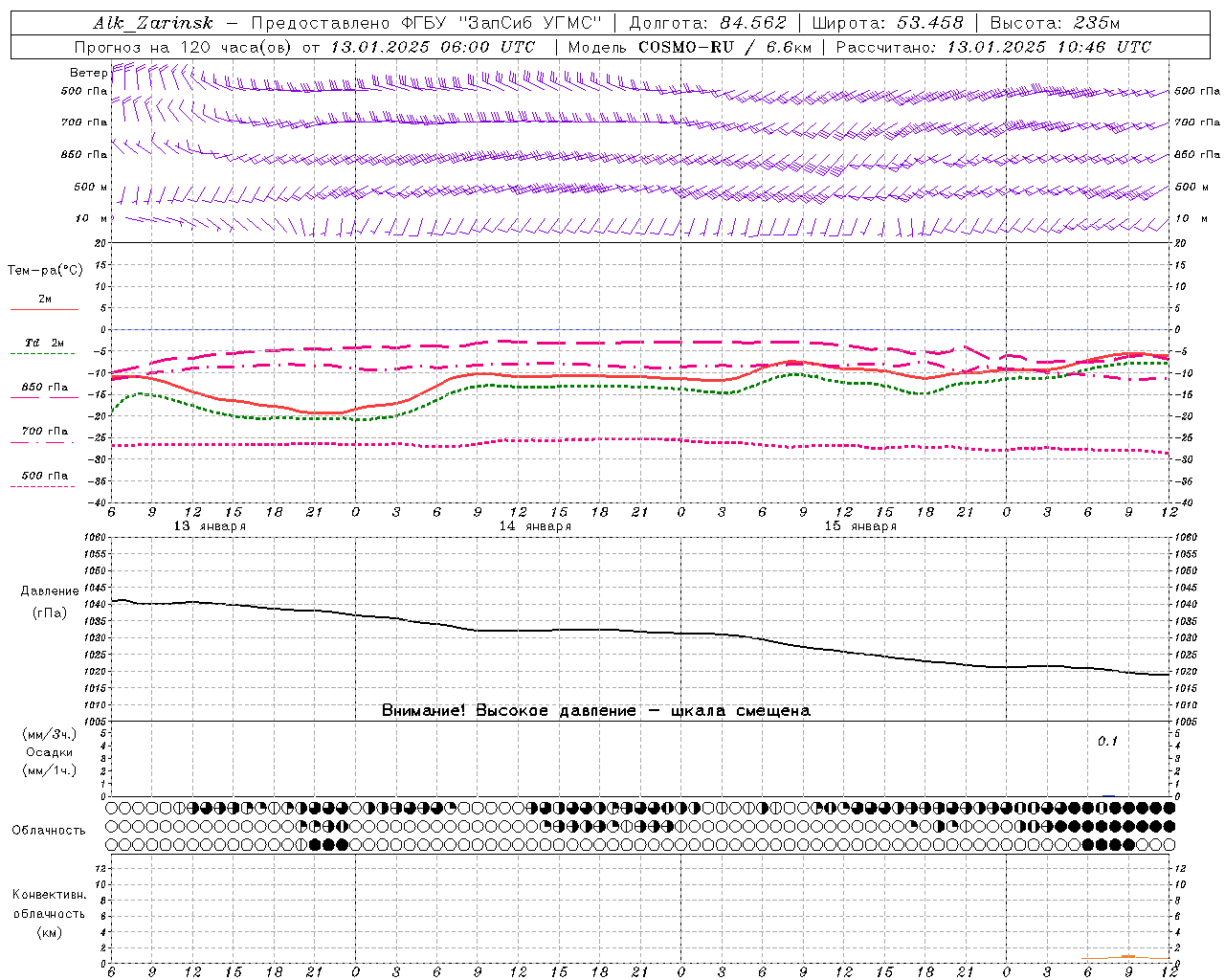Click the Внимание! Высокое давление warning text
Viewport: 1225px width, 980px height.
pos(596,711)
